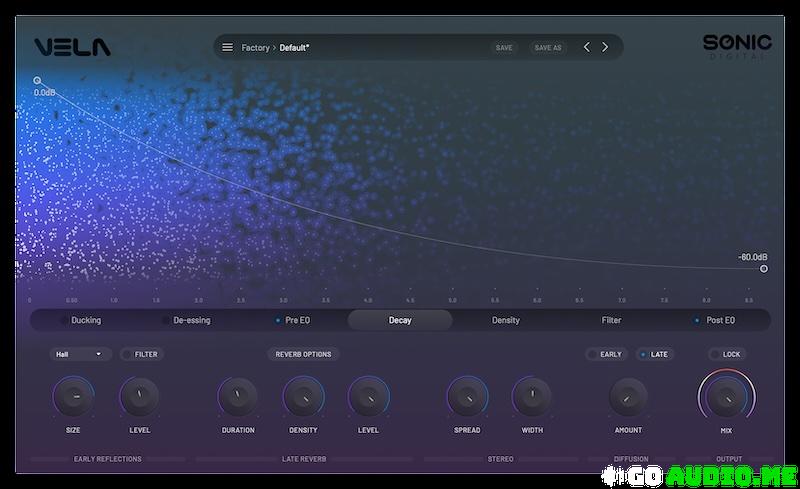Click the Sonic Digital logo

pos(737,47)
